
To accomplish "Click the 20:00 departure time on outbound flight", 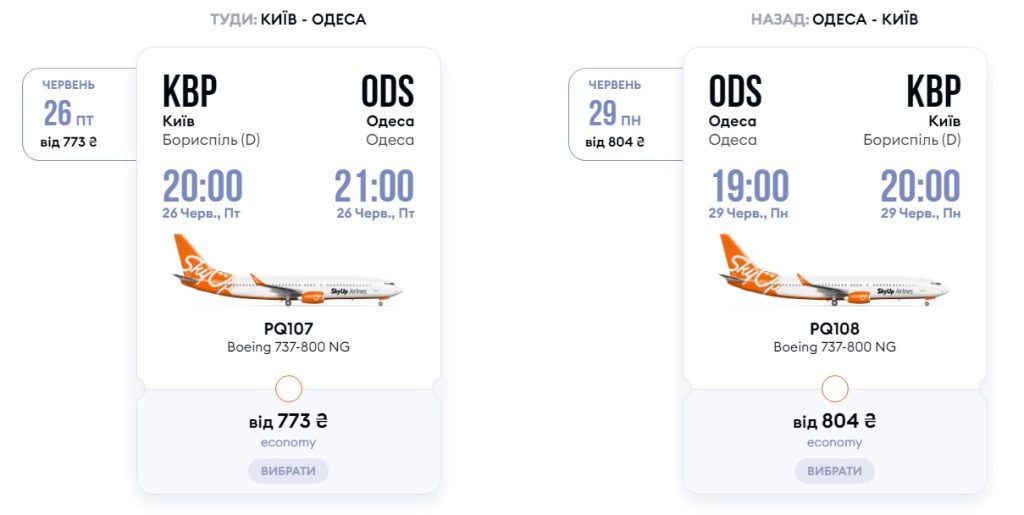I will pos(203,187).
